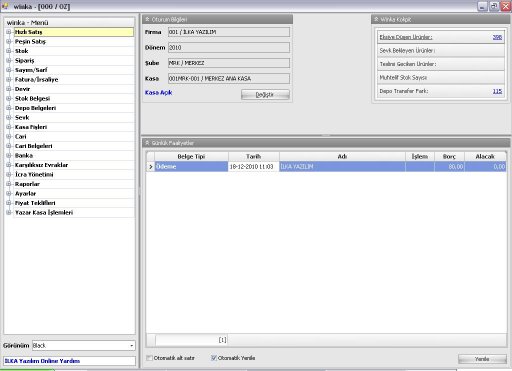This screenshot has height=371, width=512.
Task: Collapse the Oturum Bilgileri panel
Action: coord(147,19)
